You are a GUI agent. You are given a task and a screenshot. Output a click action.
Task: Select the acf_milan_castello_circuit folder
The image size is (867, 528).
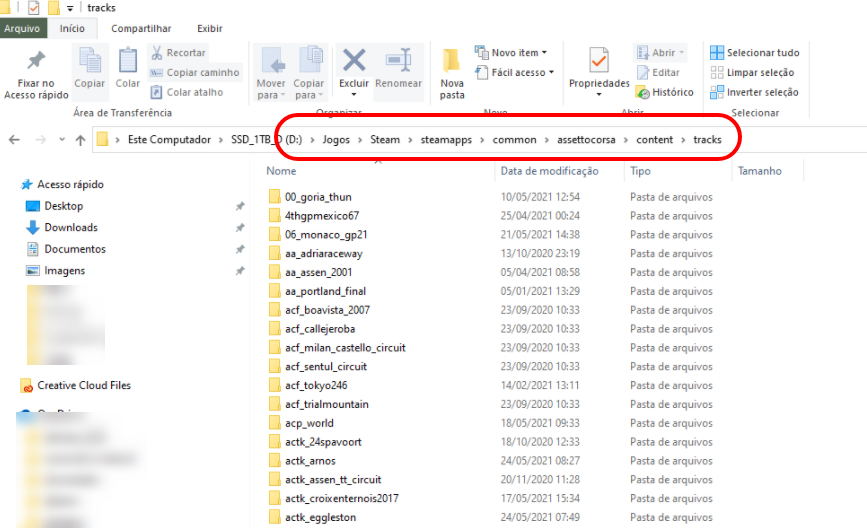click(x=345, y=347)
